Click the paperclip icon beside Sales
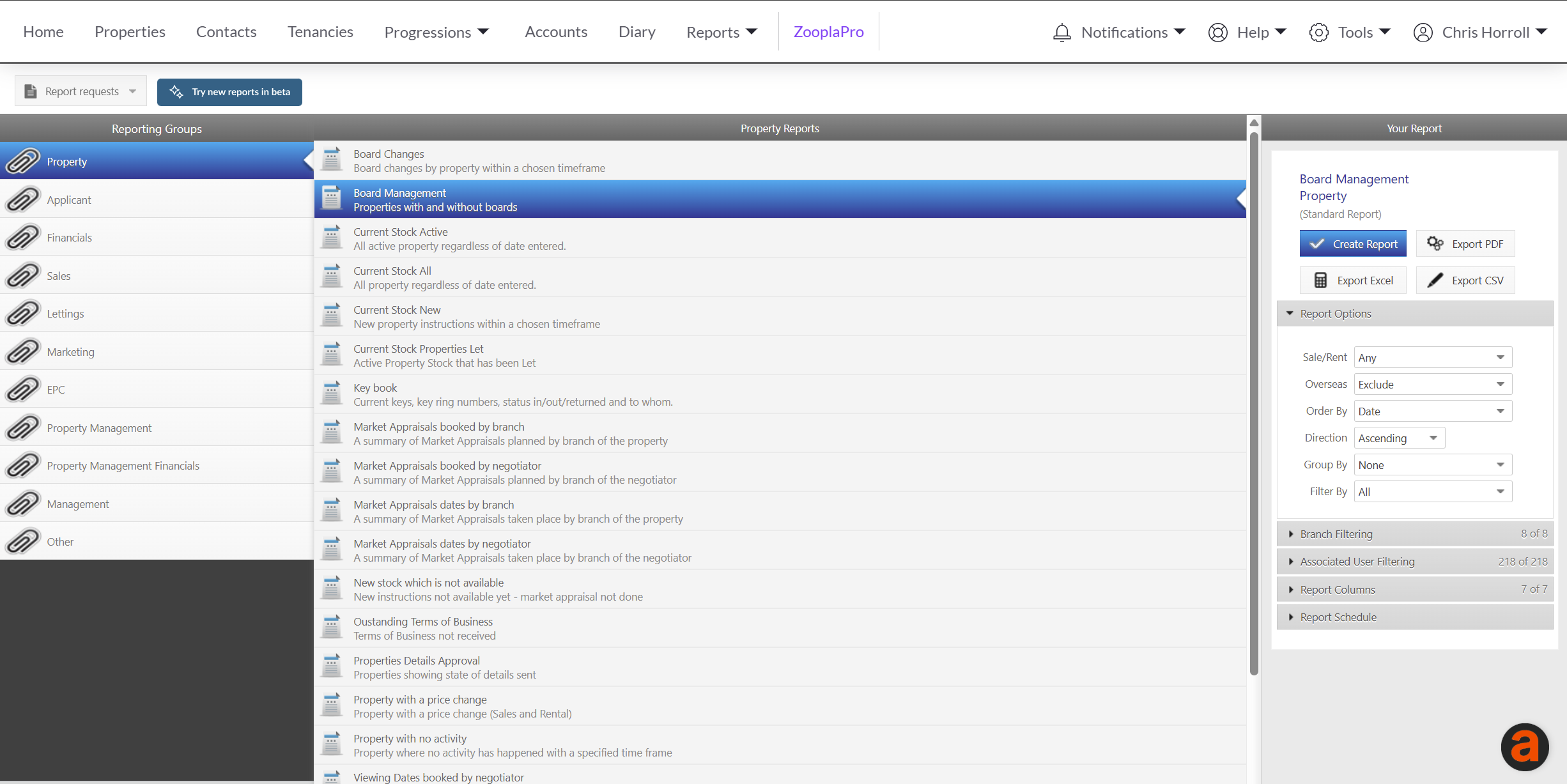The width and height of the screenshot is (1567, 784). pos(23,276)
